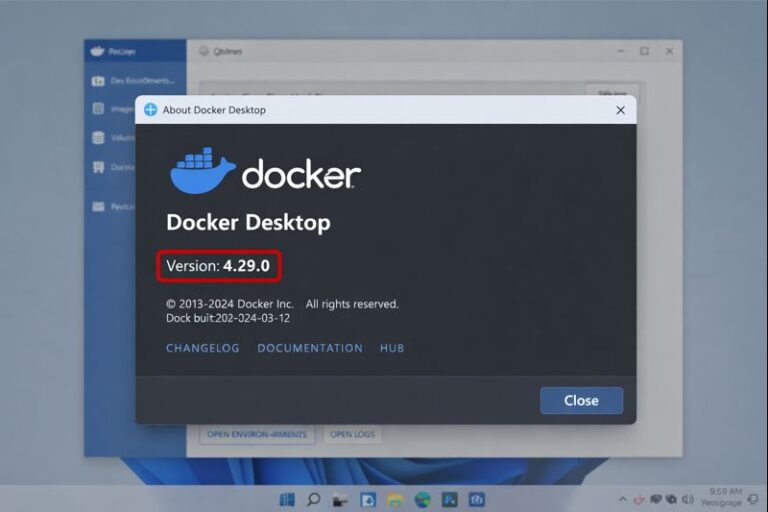Click the 'Dock buit:202-024-03-12' build line
This screenshot has height=512, width=768.
coord(228,318)
